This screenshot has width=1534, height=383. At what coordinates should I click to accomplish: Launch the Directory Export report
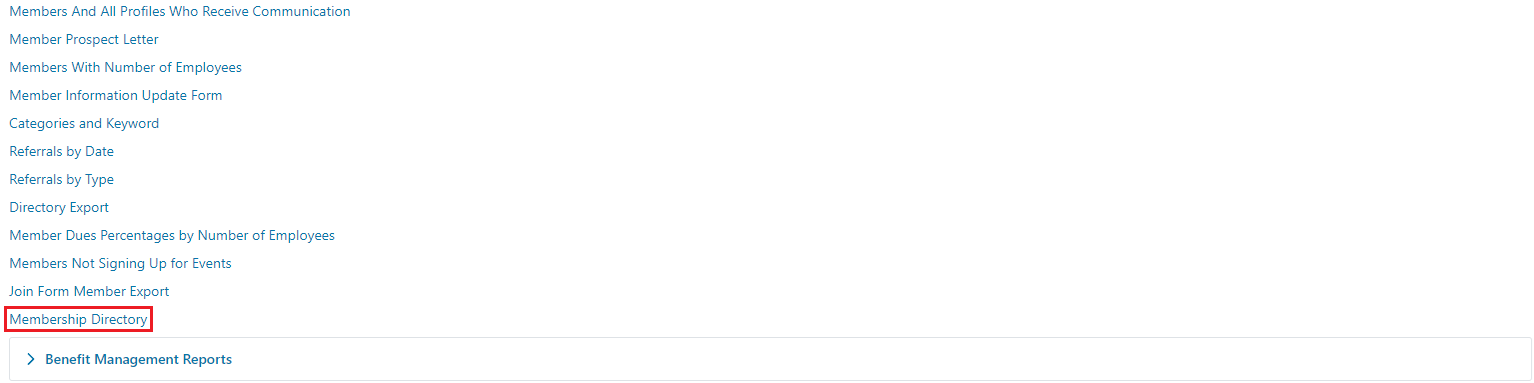tap(59, 208)
